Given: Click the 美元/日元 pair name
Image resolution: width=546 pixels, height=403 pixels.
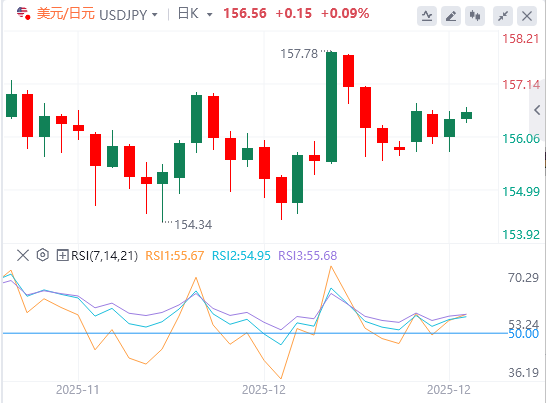Looking at the screenshot, I should [65, 14].
